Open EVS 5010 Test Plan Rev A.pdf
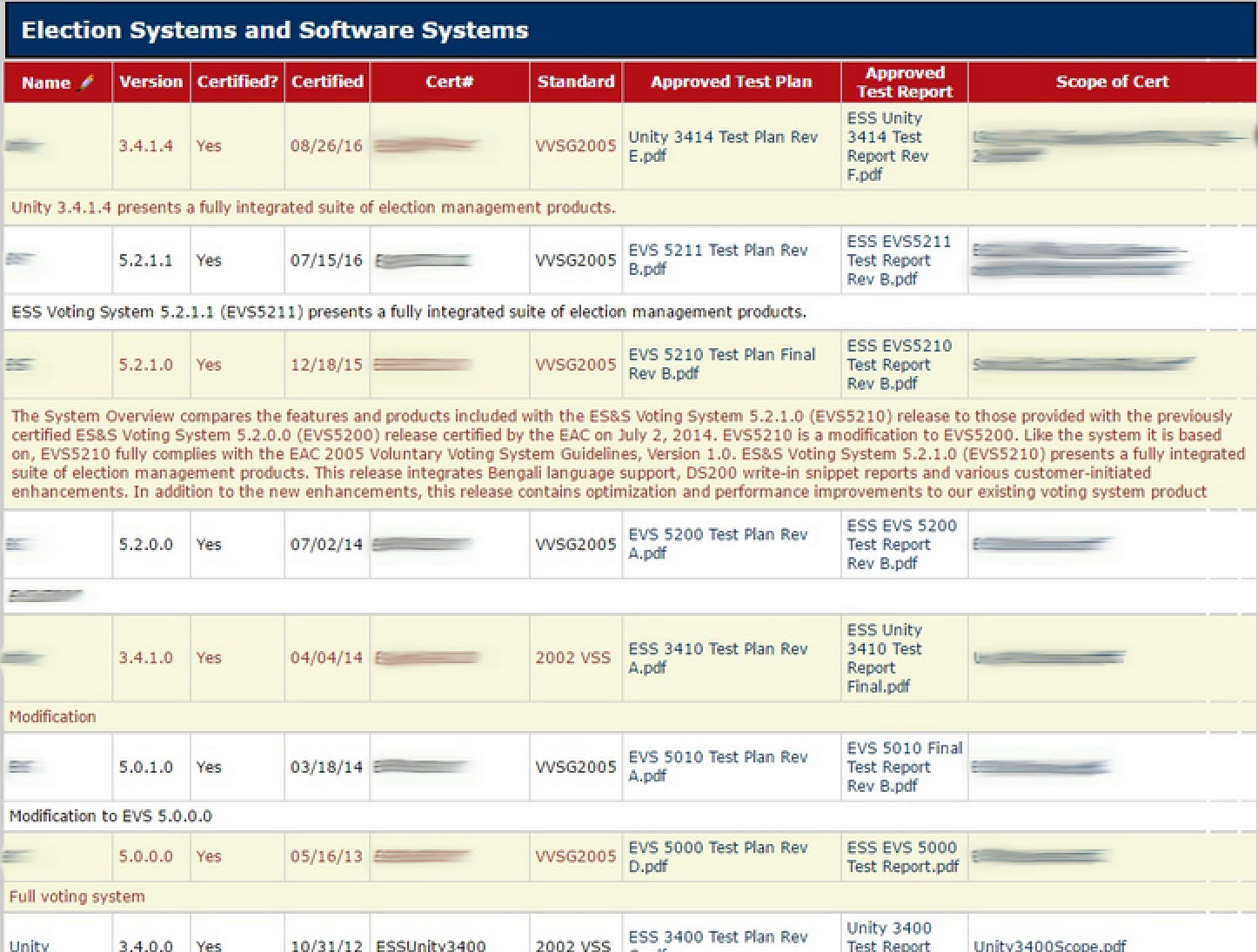 click(x=718, y=766)
